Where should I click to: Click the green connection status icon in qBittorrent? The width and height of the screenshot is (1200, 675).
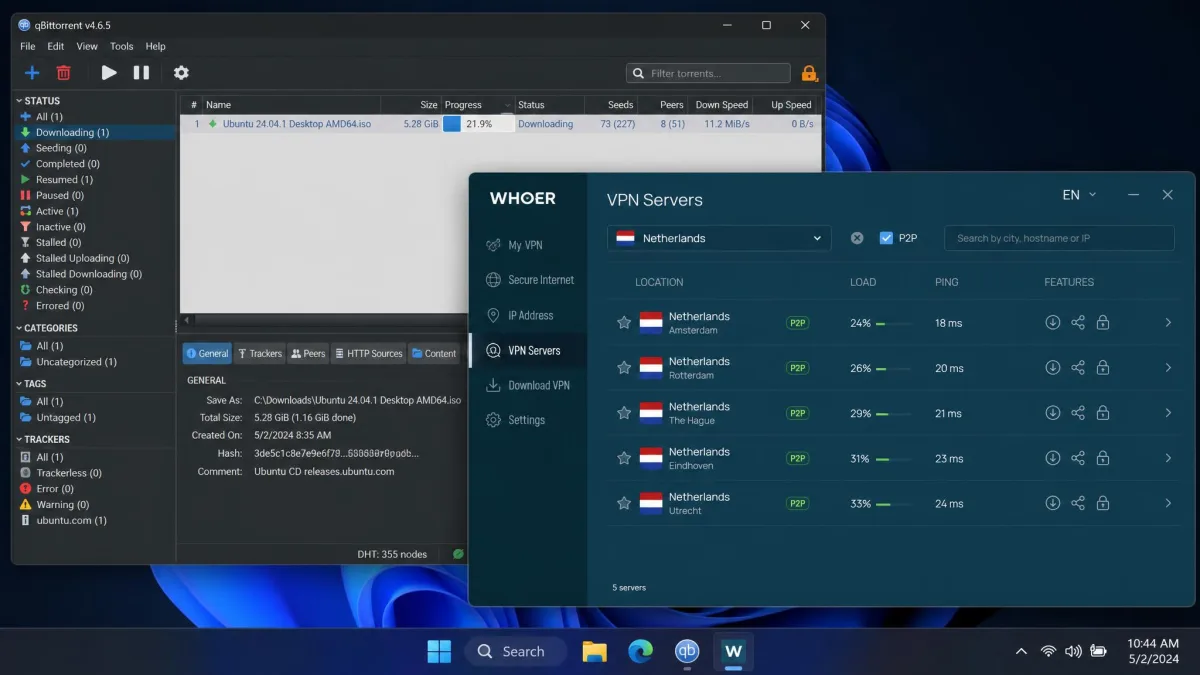[x=458, y=554]
